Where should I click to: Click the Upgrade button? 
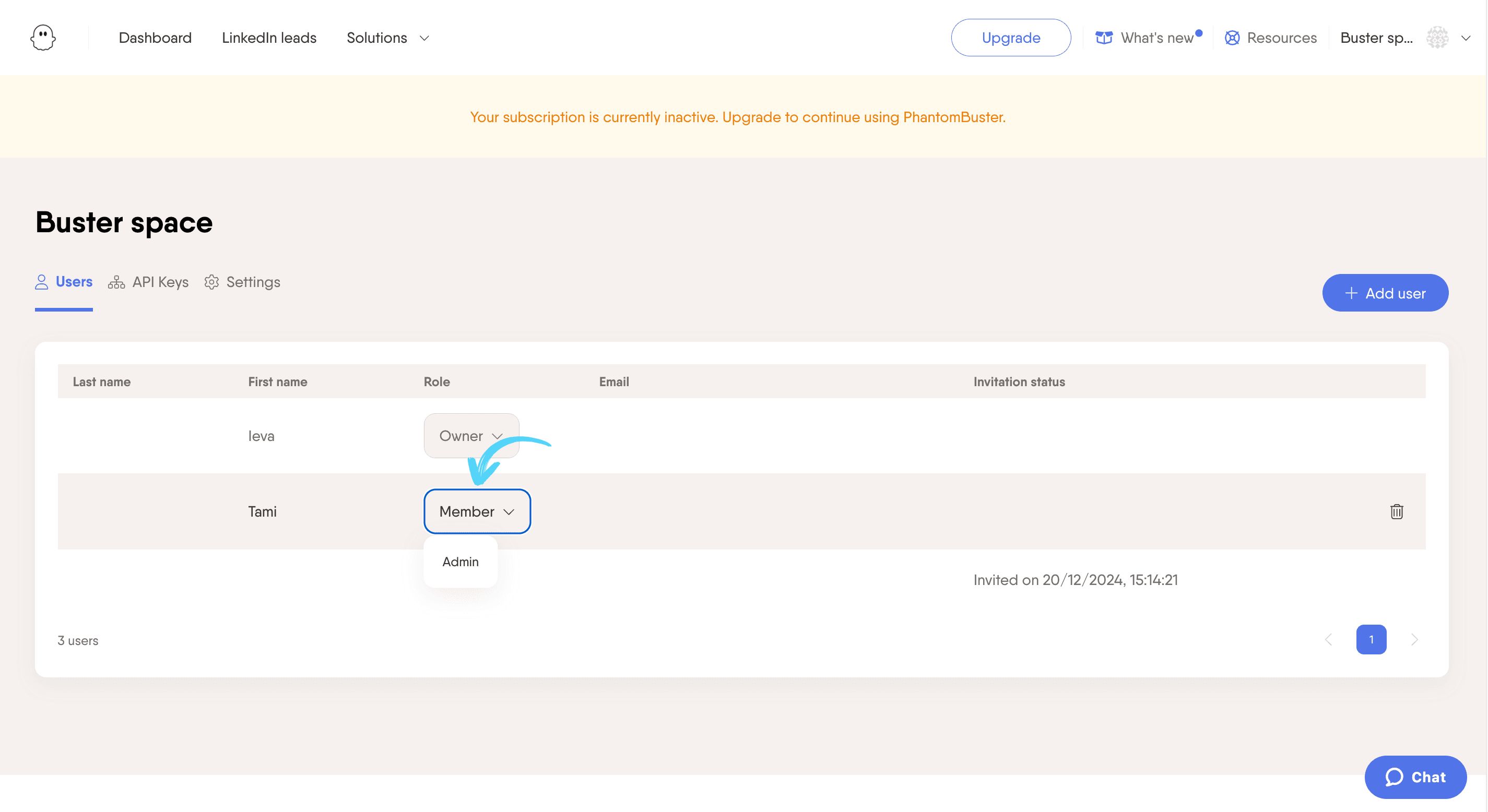[x=1010, y=38]
